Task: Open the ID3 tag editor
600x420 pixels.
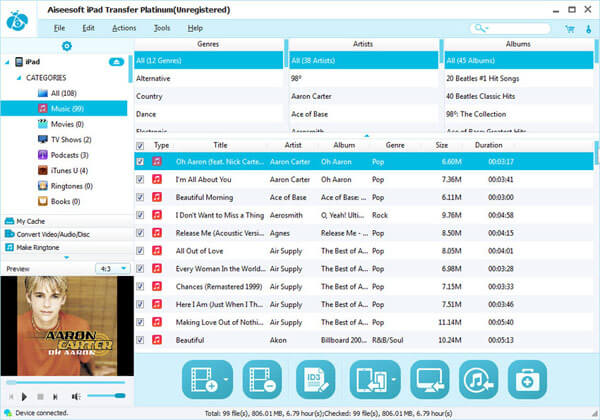Action: 316,379
